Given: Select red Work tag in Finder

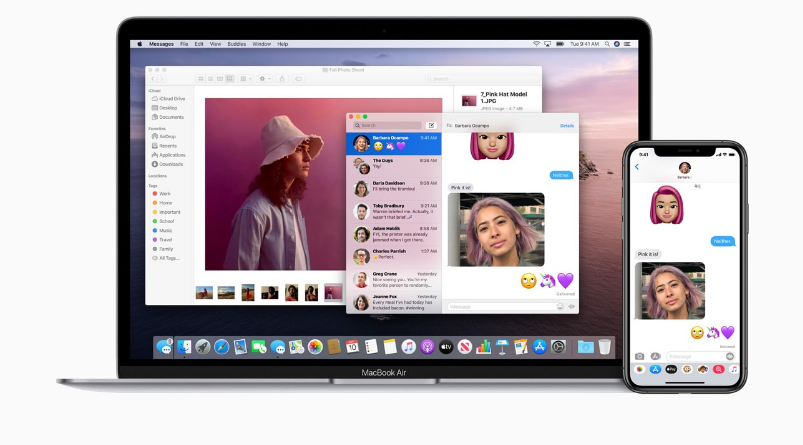Looking at the screenshot, I should click(161, 194).
